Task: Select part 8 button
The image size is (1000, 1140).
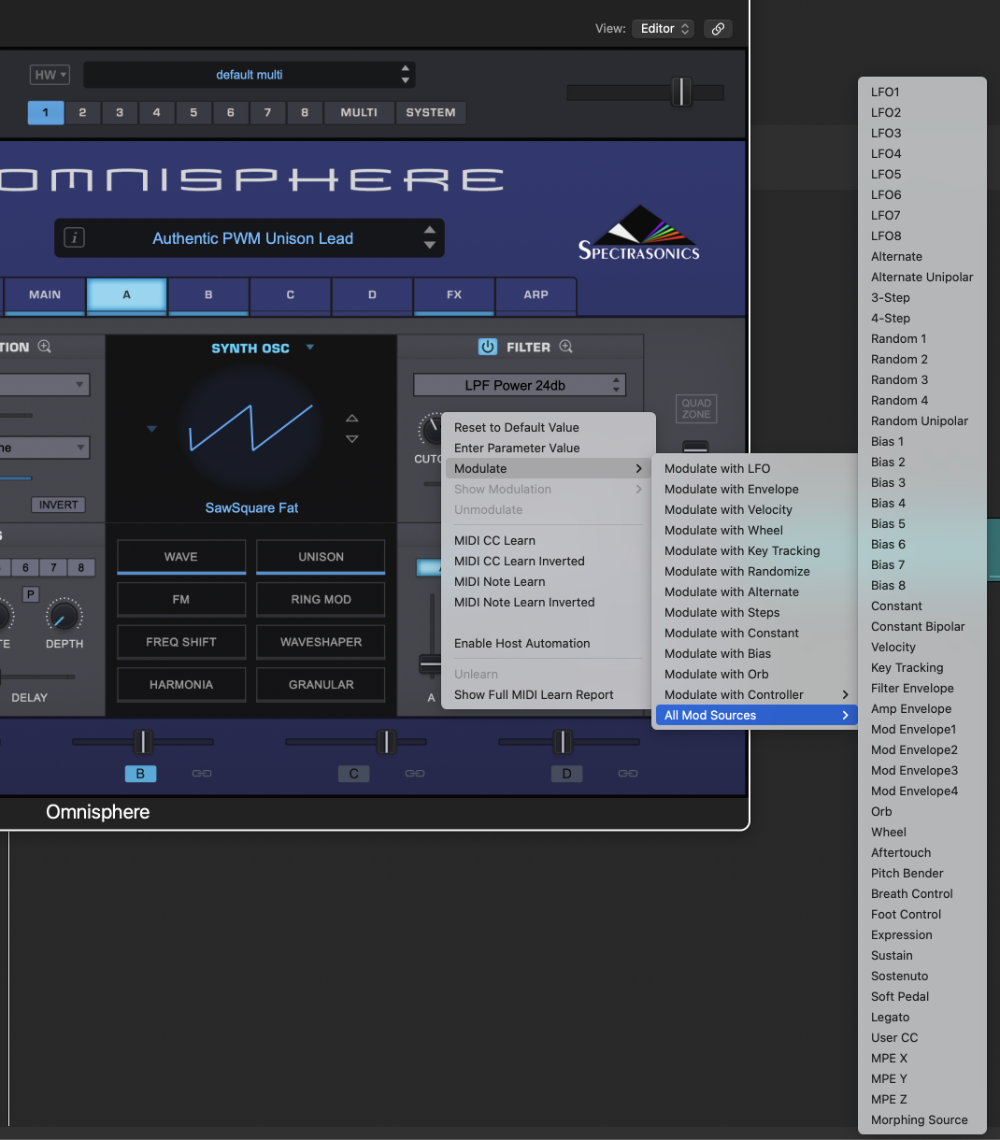Action: [x=305, y=113]
